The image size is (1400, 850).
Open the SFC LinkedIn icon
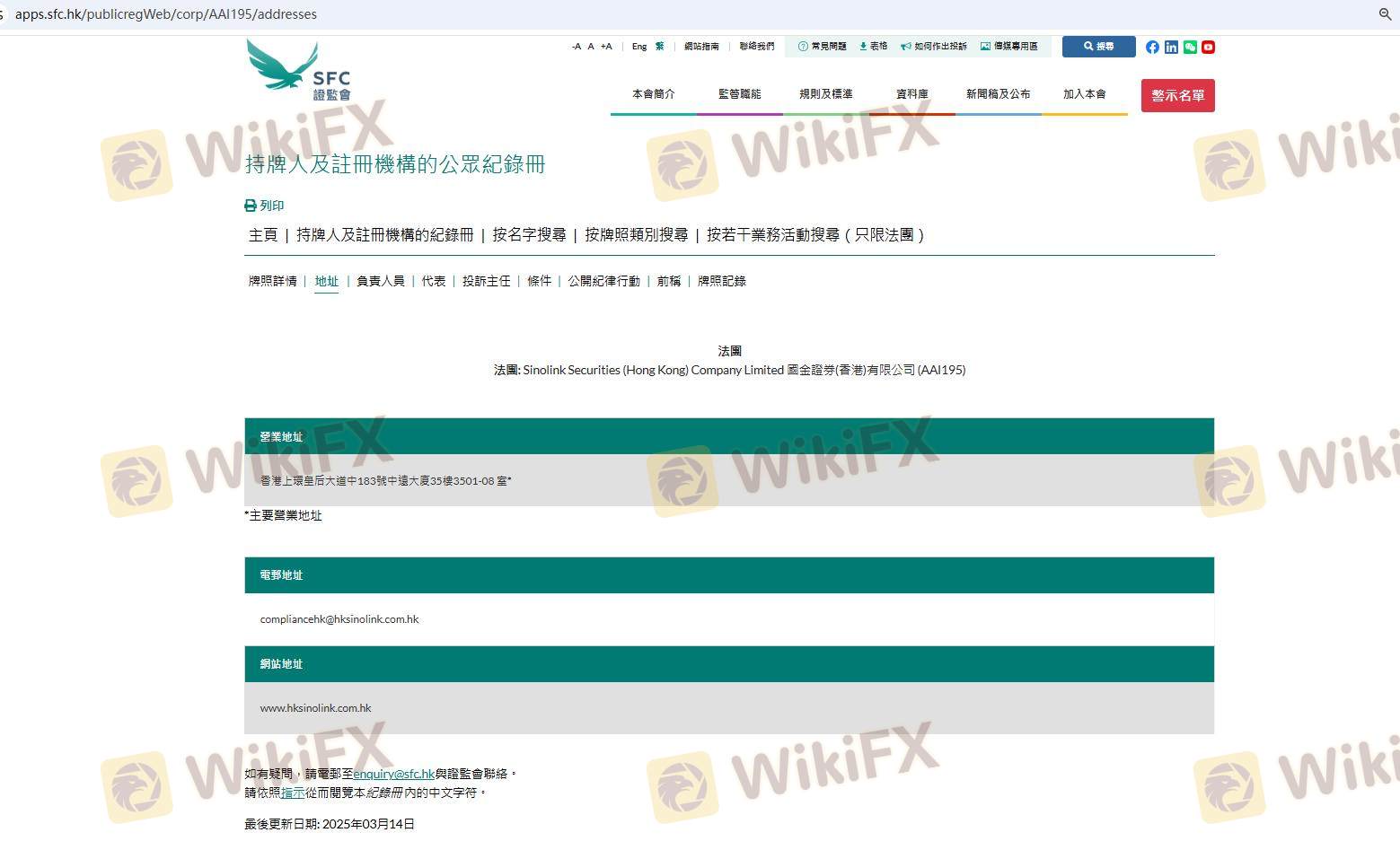click(x=1171, y=47)
